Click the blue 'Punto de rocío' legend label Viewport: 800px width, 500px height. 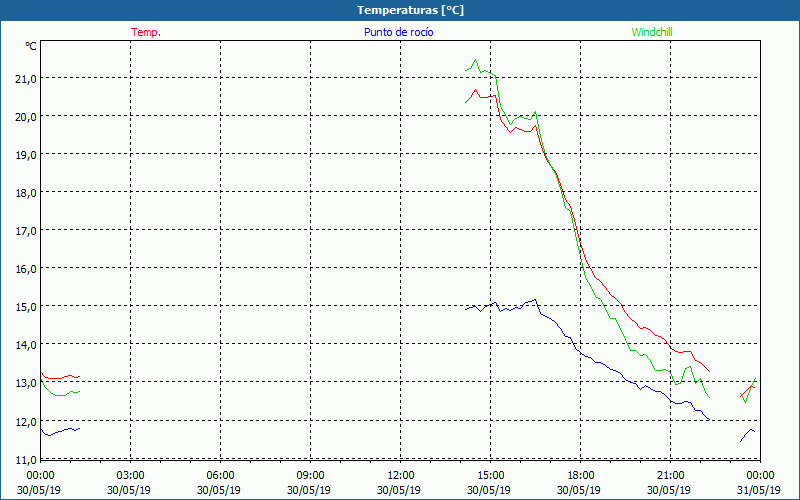click(398, 32)
